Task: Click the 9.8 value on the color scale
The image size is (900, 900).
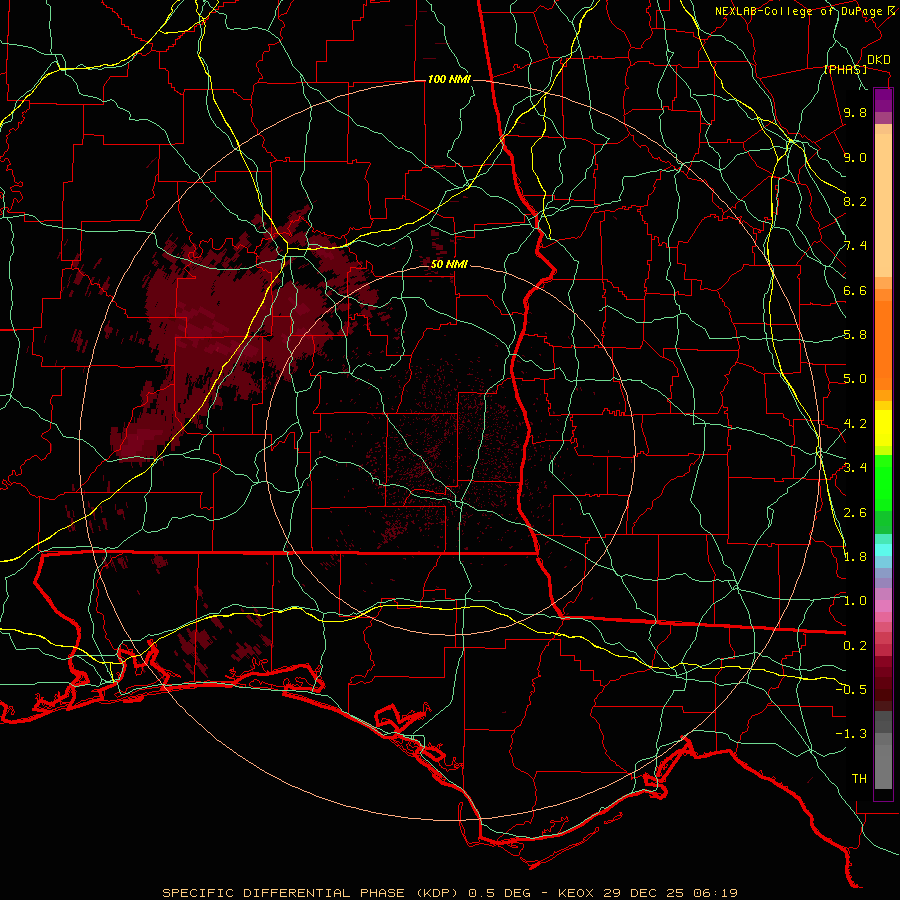Action: 854,112
